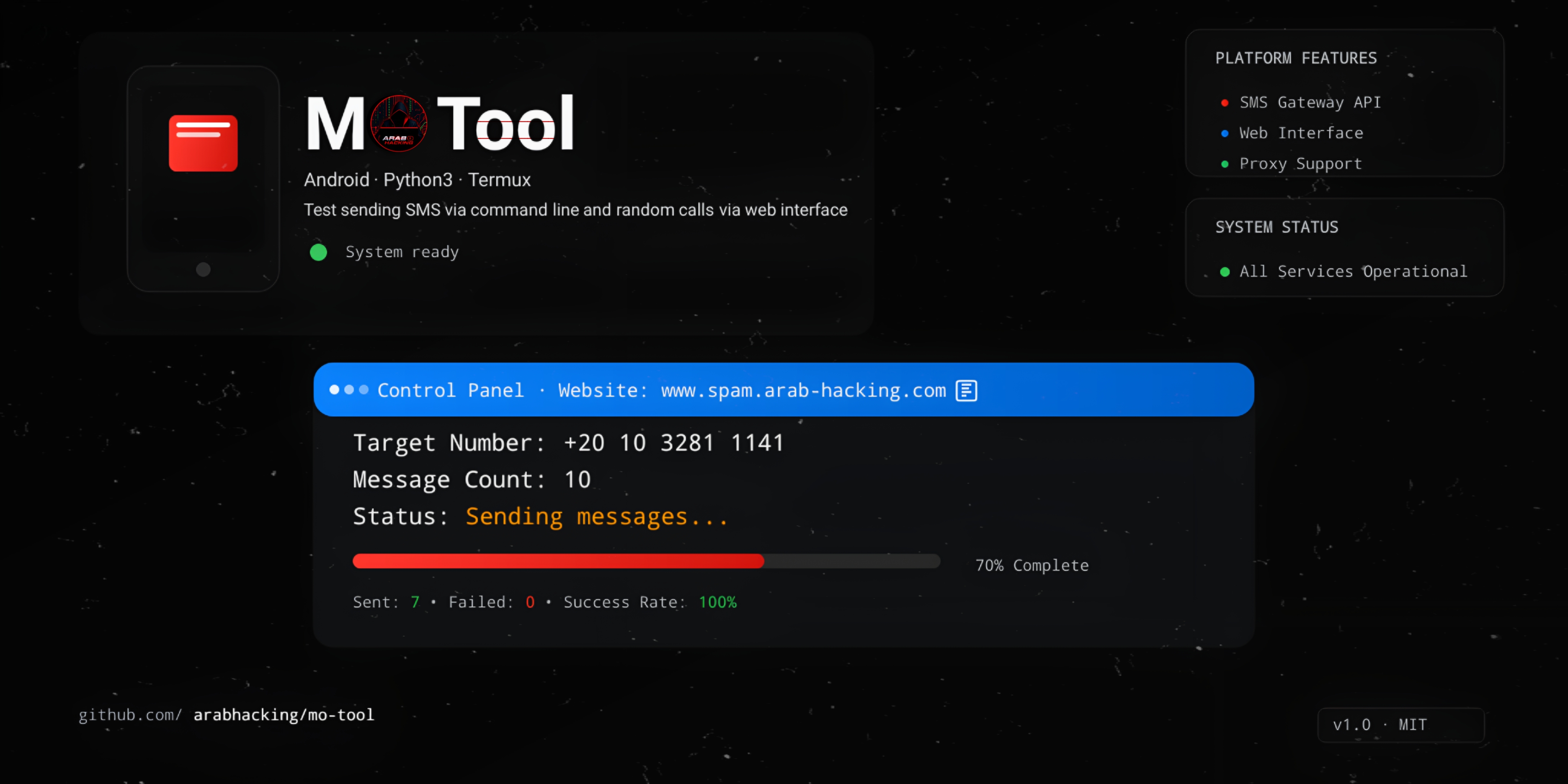Click the Arab Hacking circular logo
The width and height of the screenshot is (1568, 784).
point(399,124)
